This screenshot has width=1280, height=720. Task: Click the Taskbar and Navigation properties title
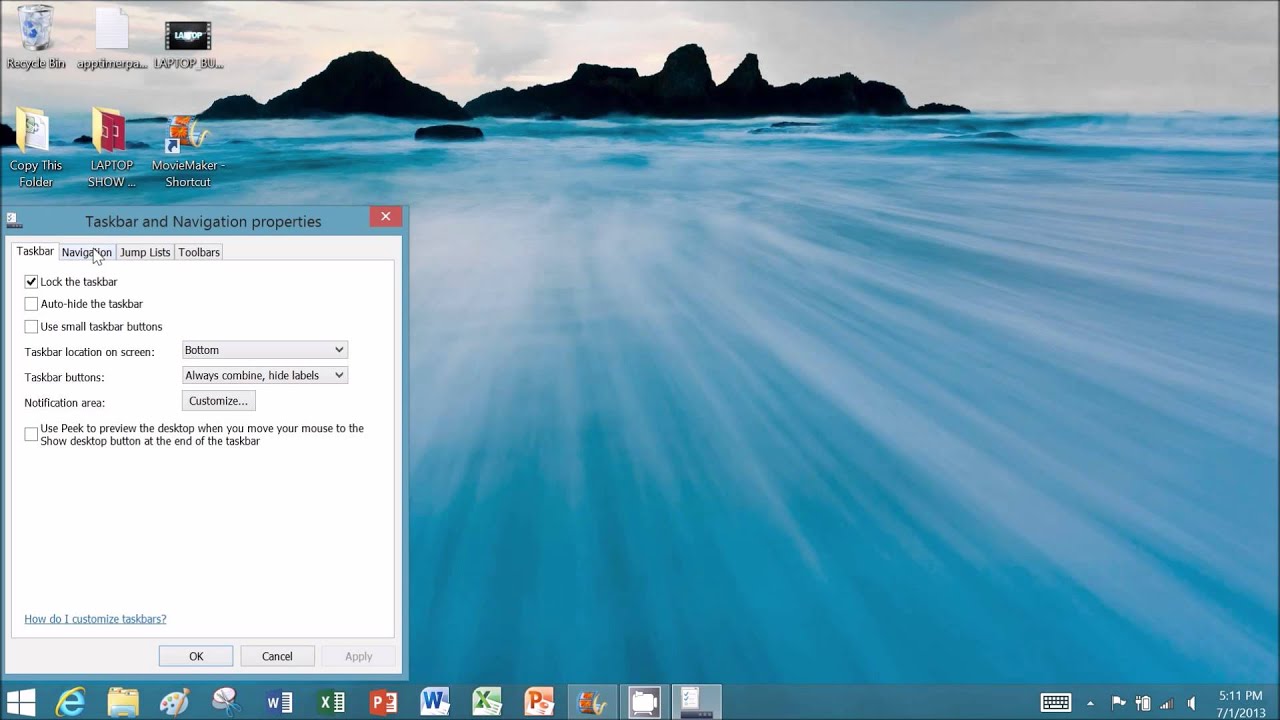tap(203, 221)
